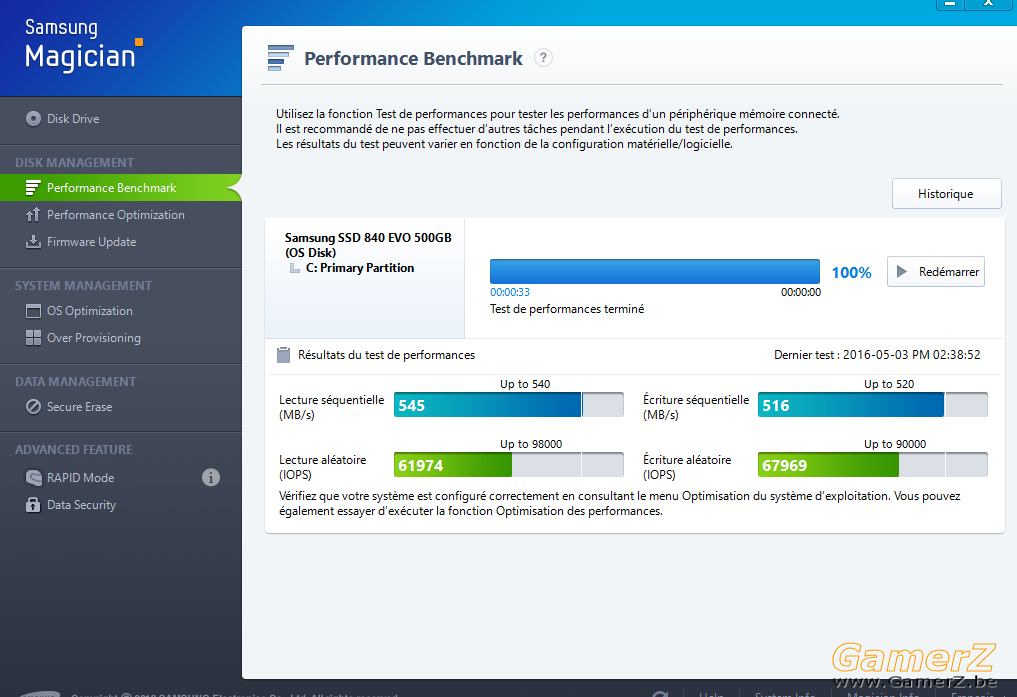Open Firmware Update via its download icon

click(33, 242)
